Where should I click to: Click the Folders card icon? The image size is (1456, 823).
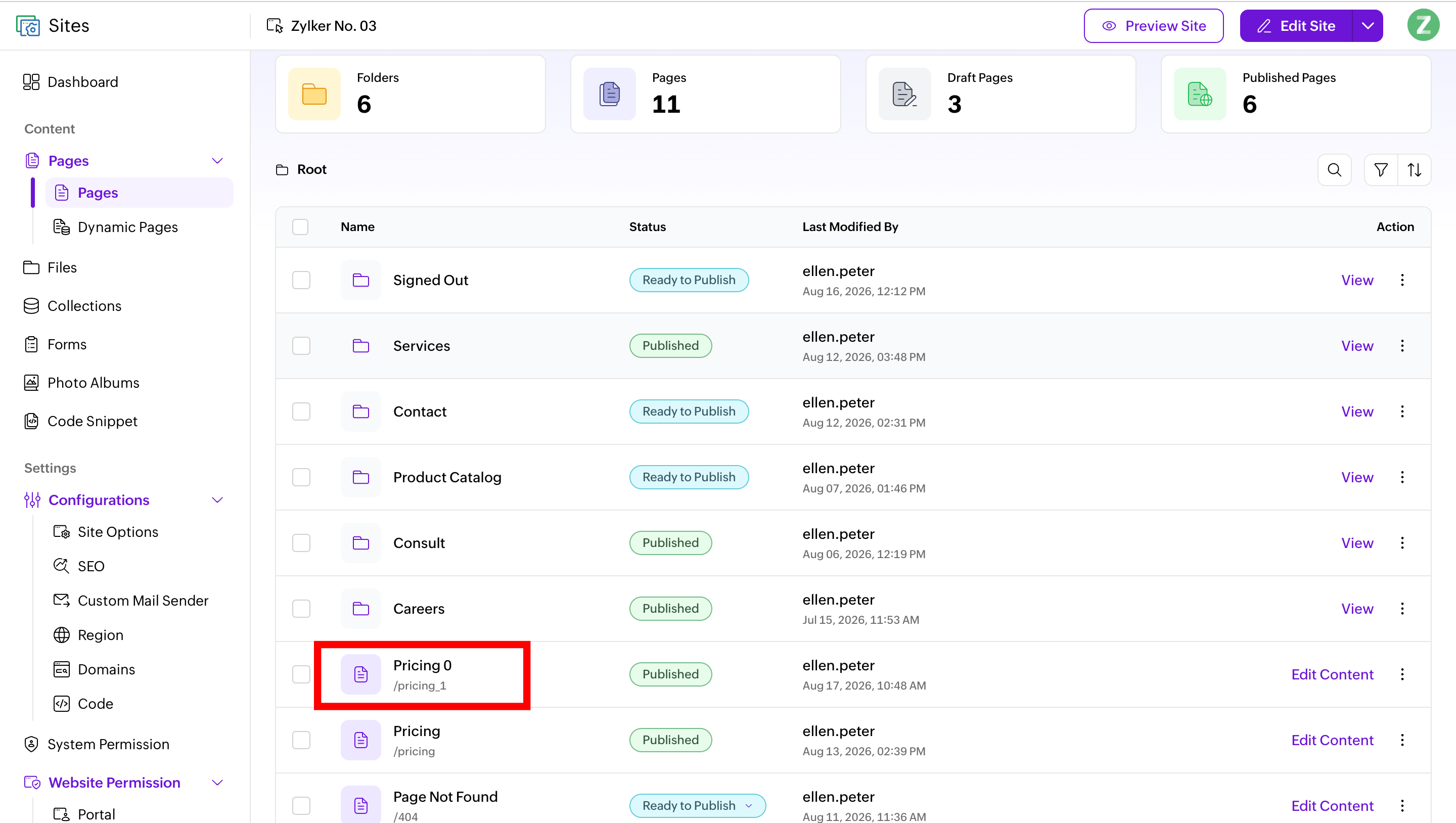pos(314,94)
